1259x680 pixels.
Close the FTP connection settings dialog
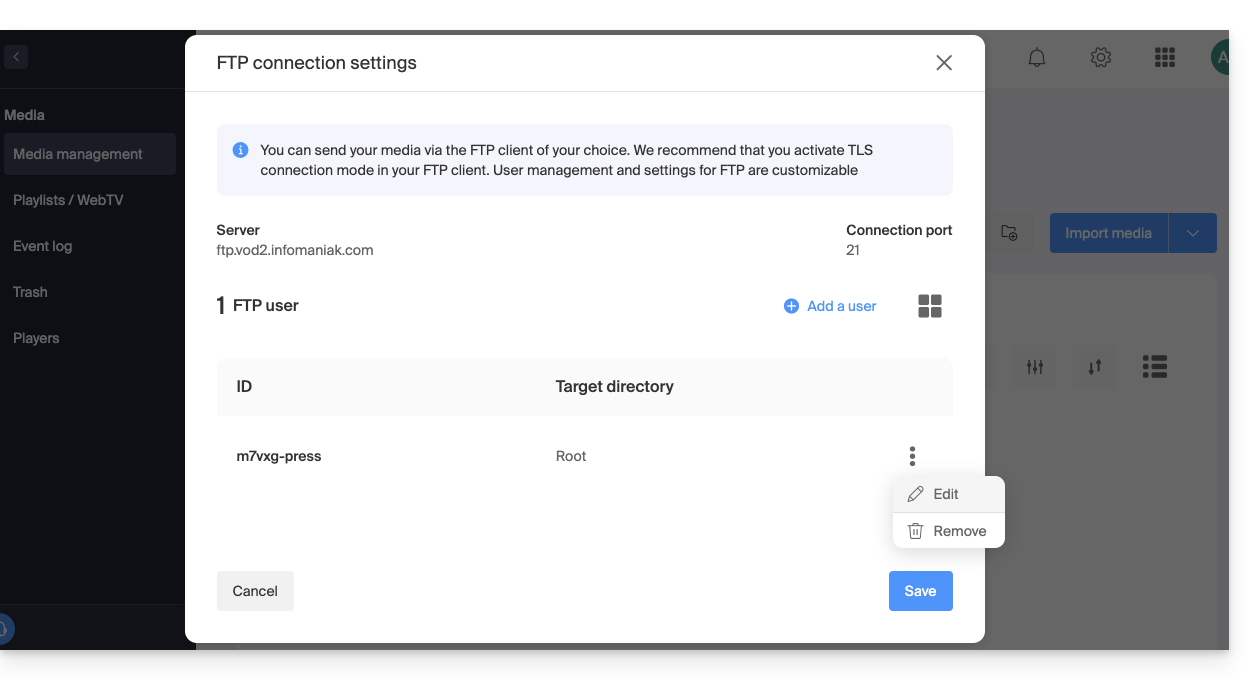[943, 63]
